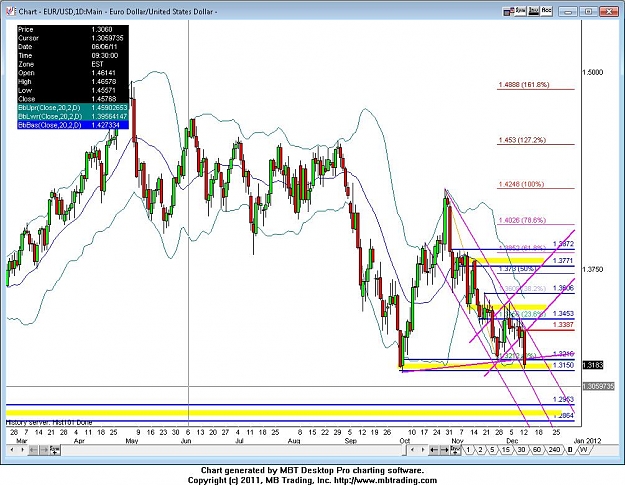Click the 1.4248 (100%) Fibonacci label
625x485 pixels.
click(521, 184)
